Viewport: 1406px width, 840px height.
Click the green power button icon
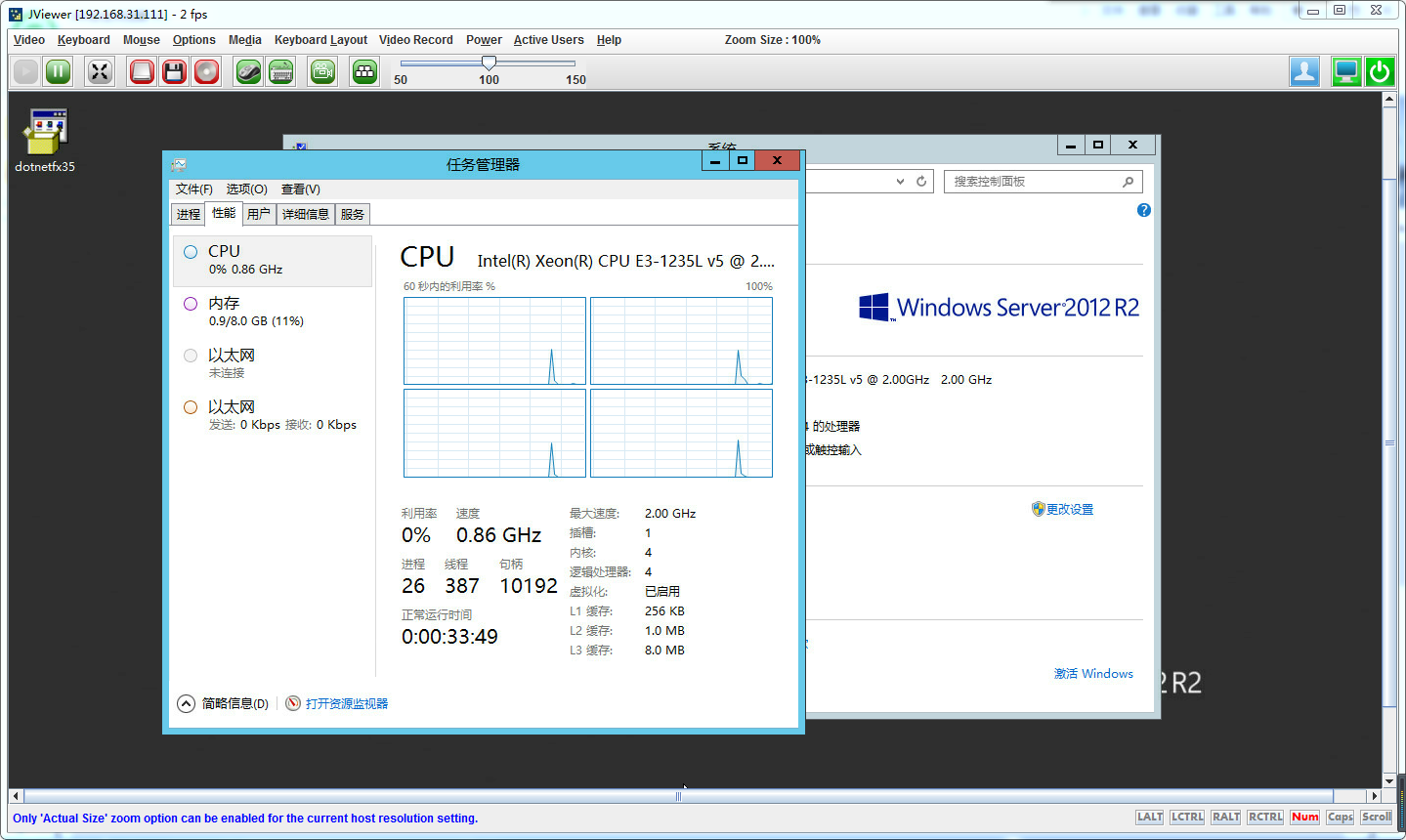[1380, 71]
